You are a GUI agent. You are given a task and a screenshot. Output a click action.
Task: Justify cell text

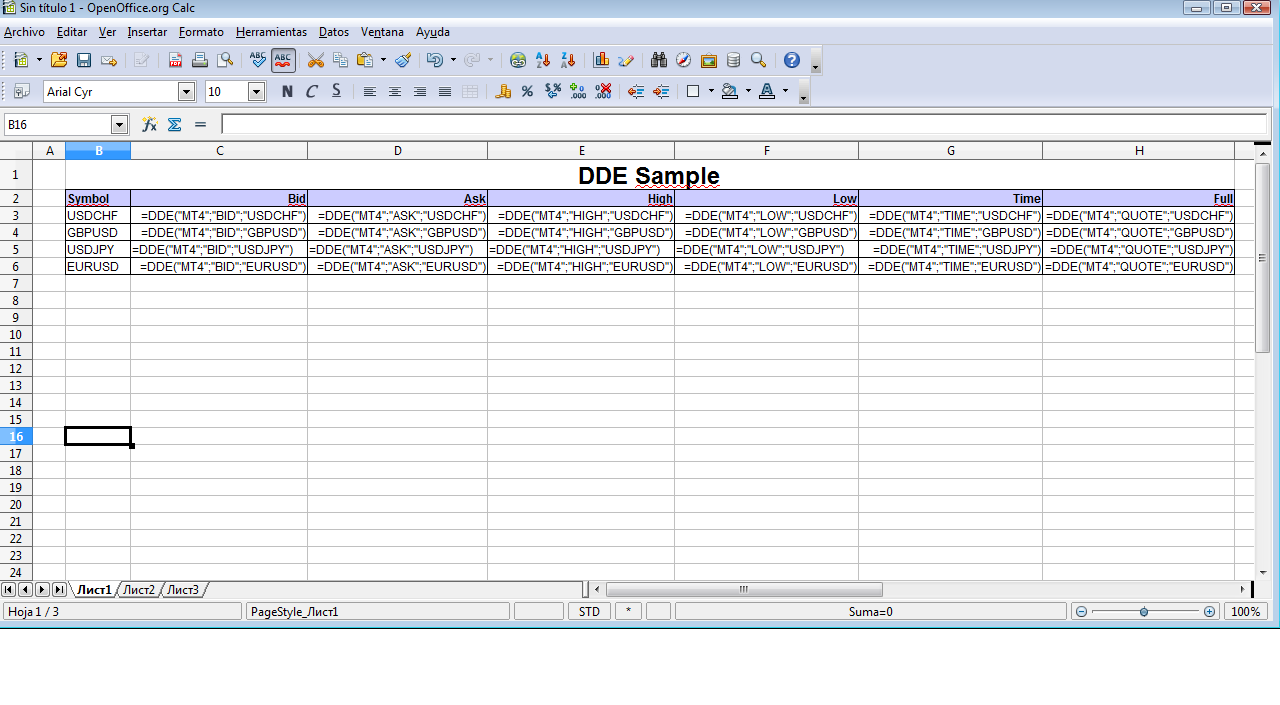[445, 92]
